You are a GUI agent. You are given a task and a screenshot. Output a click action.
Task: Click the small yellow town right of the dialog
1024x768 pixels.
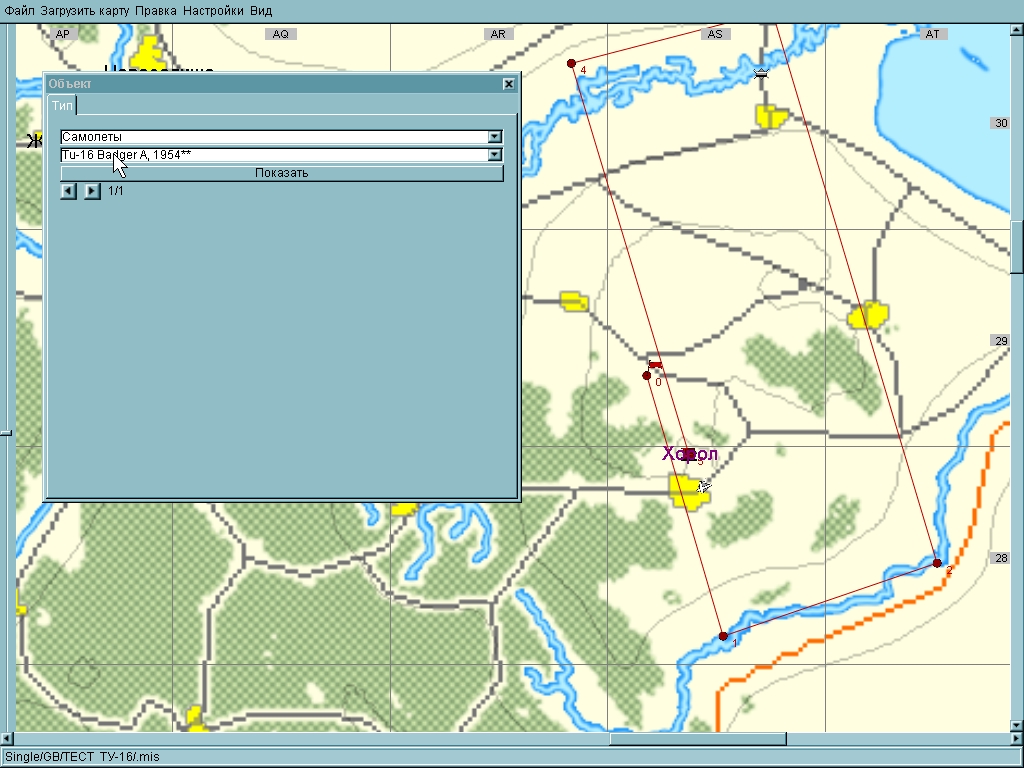tap(574, 301)
